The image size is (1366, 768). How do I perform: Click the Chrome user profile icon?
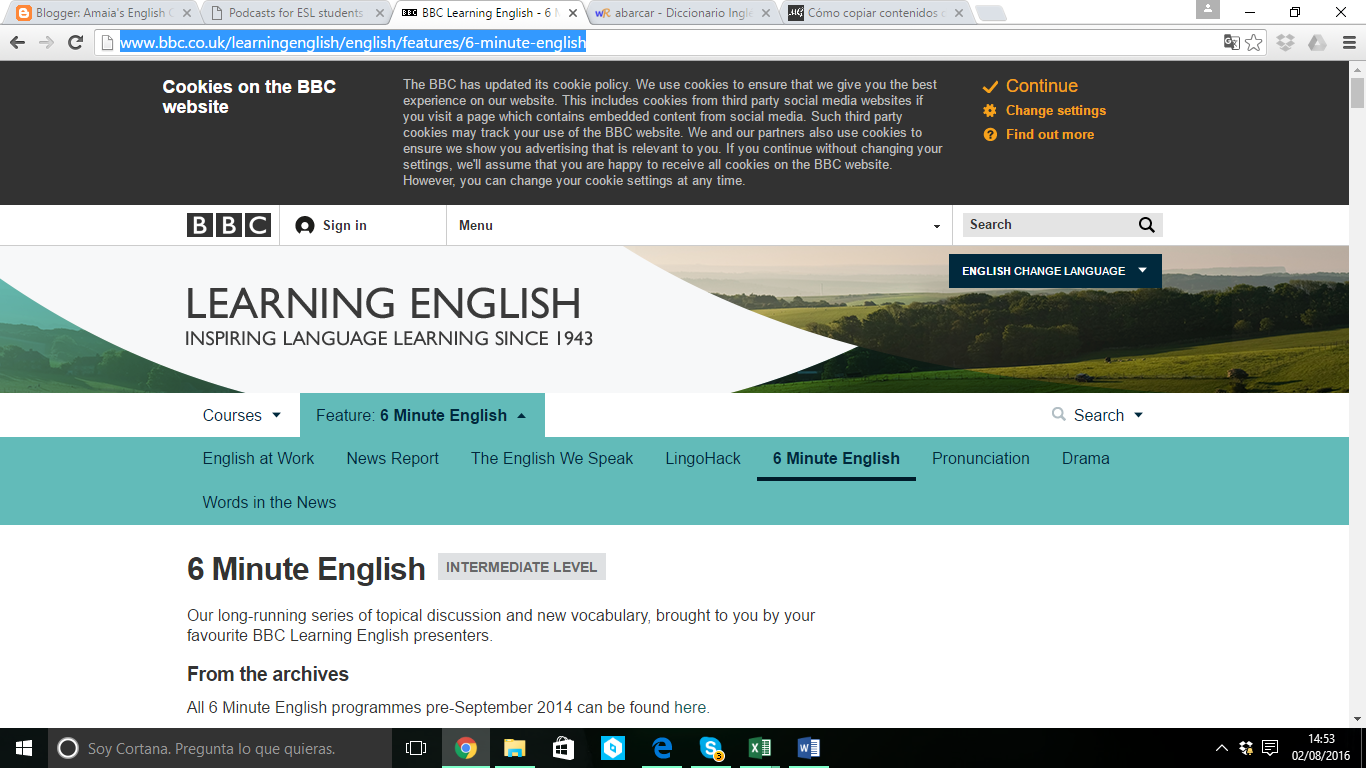coord(1208,9)
